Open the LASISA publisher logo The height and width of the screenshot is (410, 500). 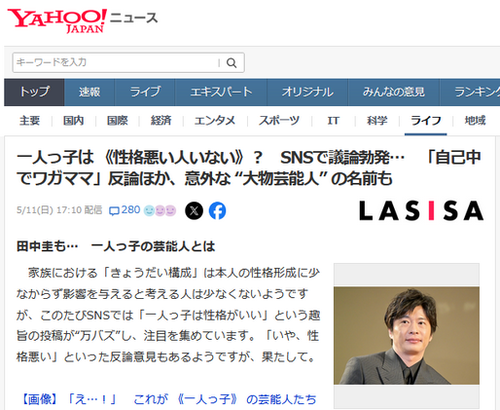(x=421, y=211)
